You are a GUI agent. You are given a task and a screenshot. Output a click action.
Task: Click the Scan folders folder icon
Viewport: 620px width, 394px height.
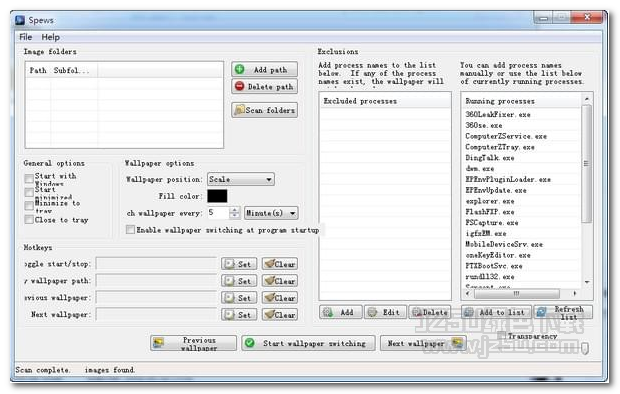coord(239,110)
